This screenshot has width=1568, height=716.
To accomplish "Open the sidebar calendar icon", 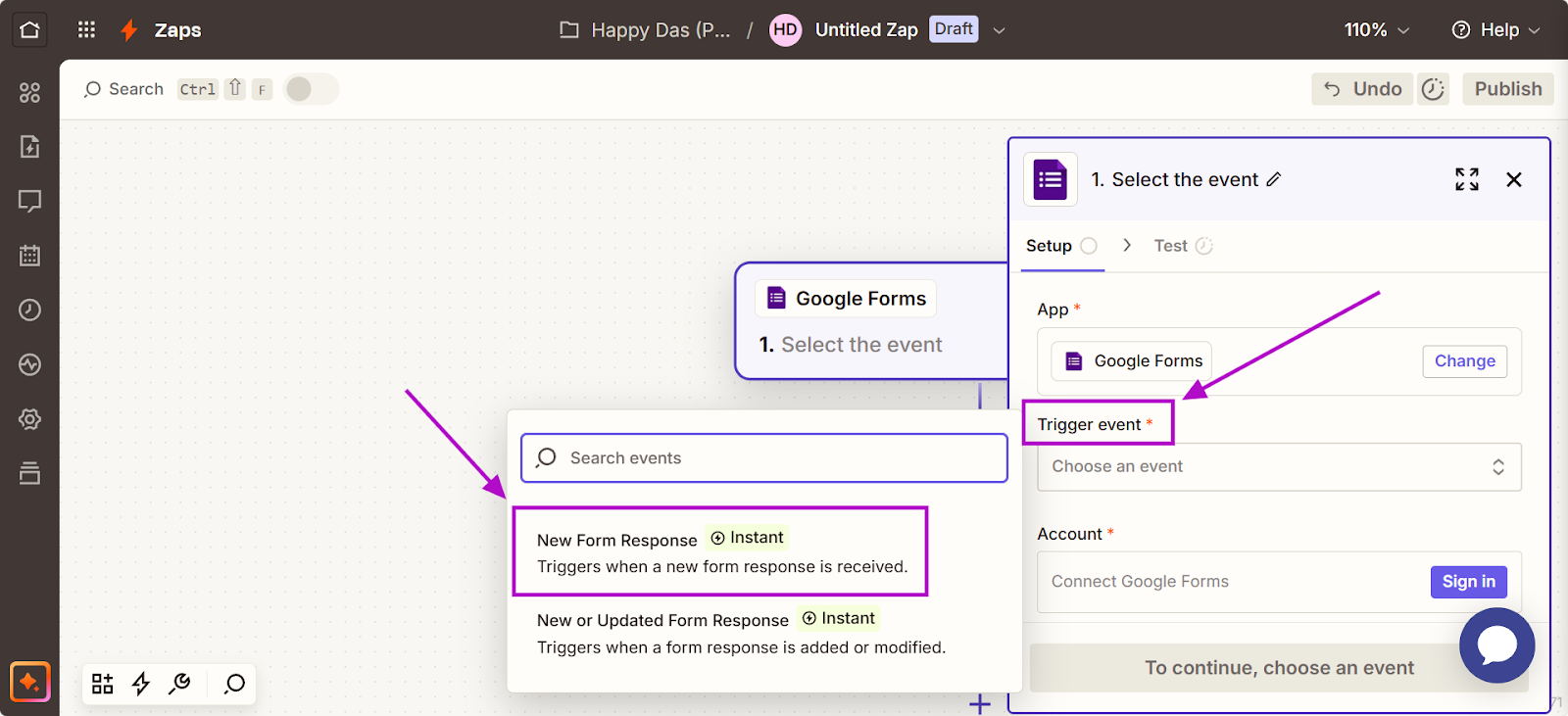I will [x=29, y=256].
